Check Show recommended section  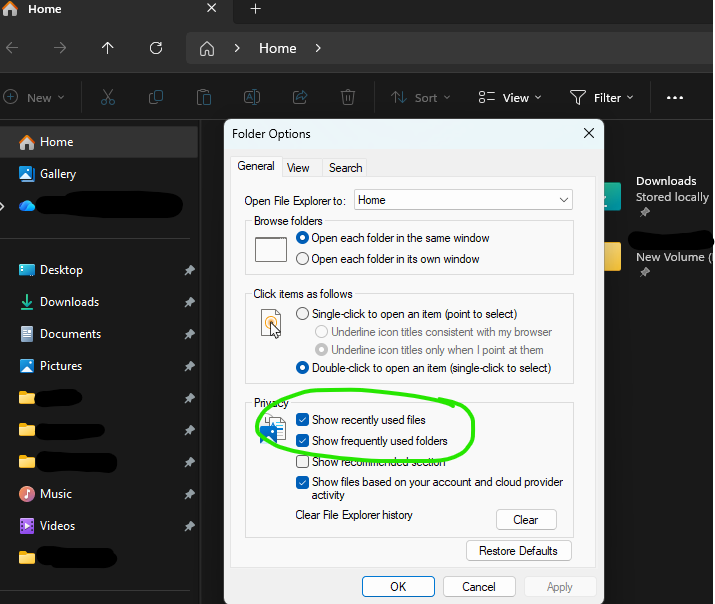pos(302,461)
